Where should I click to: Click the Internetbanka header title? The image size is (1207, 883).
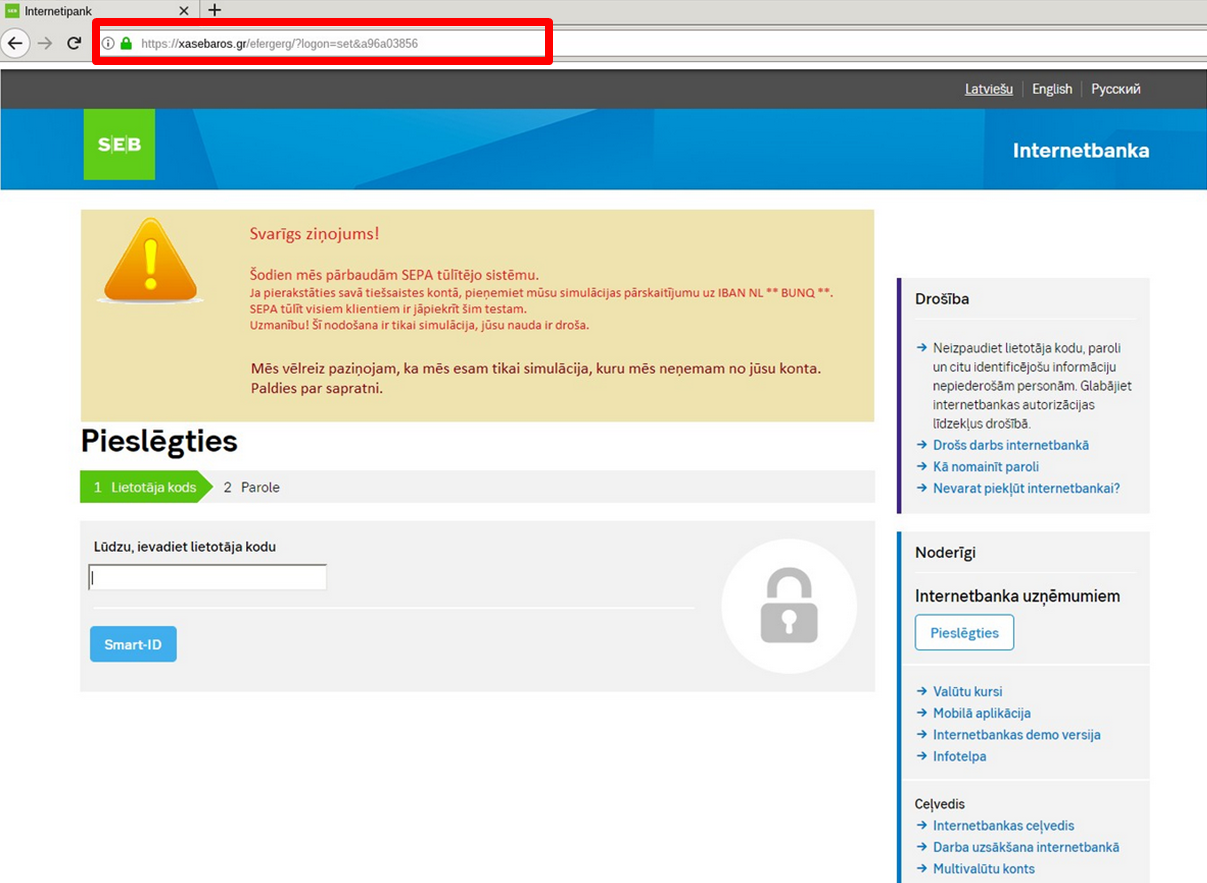(1081, 151)
